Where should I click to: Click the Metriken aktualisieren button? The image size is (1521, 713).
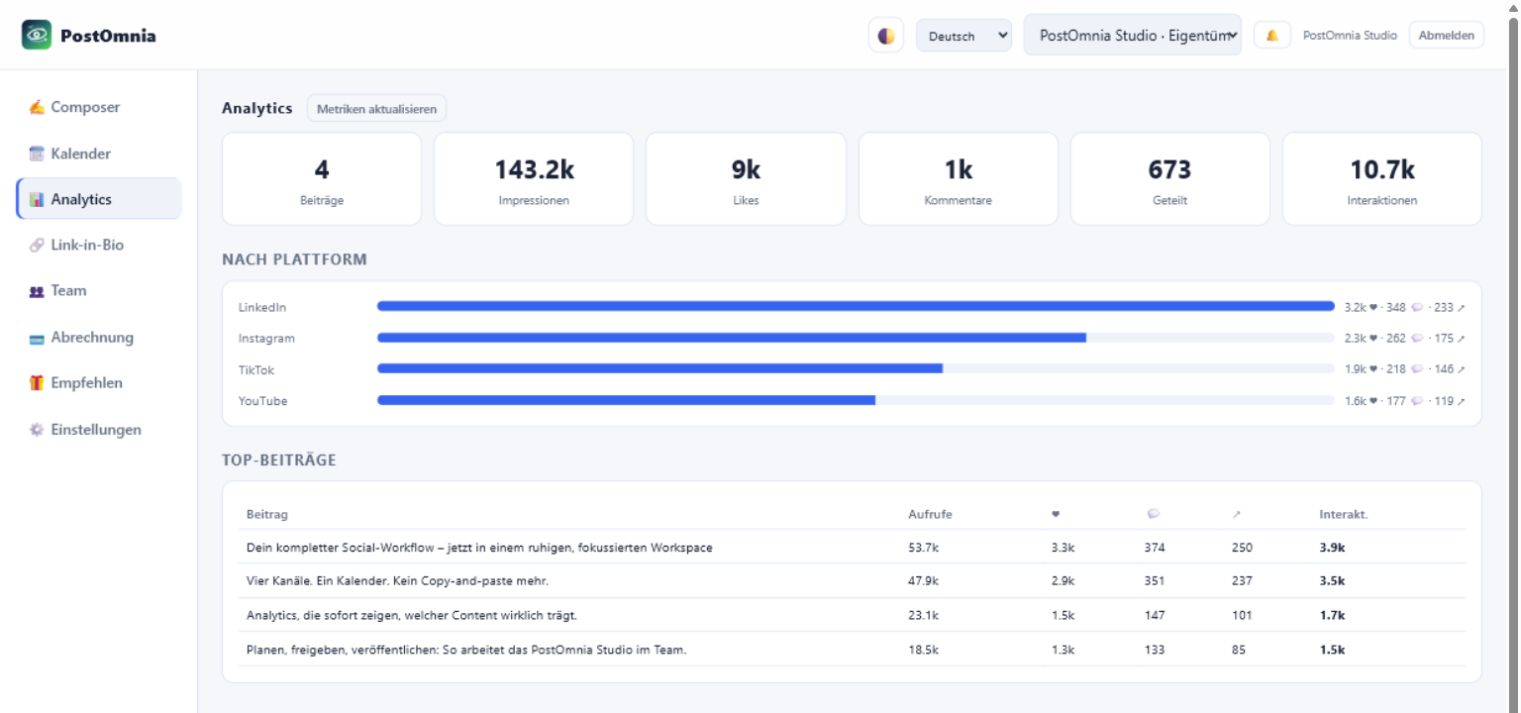(377, 108)
